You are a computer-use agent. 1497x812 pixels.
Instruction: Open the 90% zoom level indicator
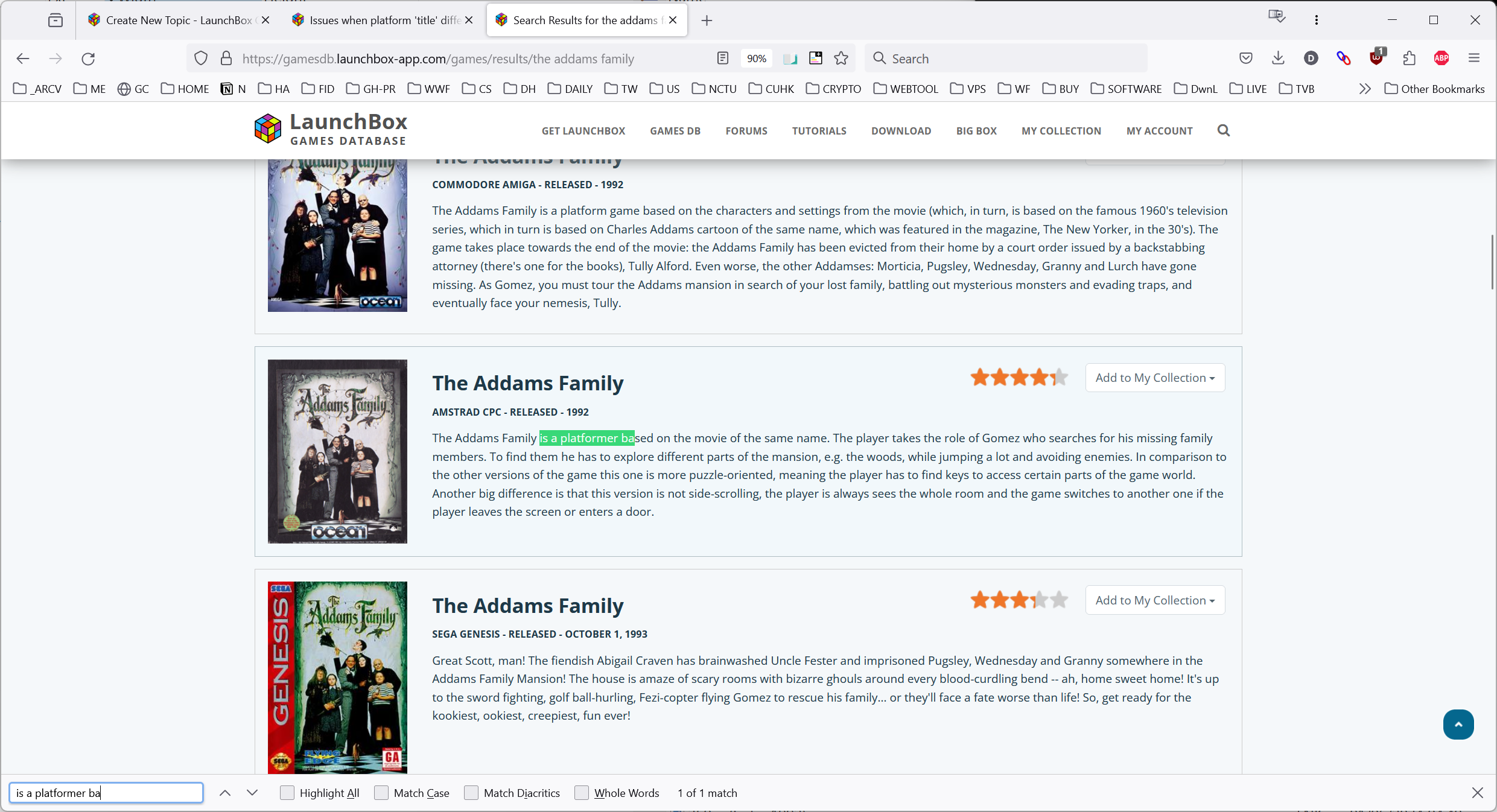[756, 59]
